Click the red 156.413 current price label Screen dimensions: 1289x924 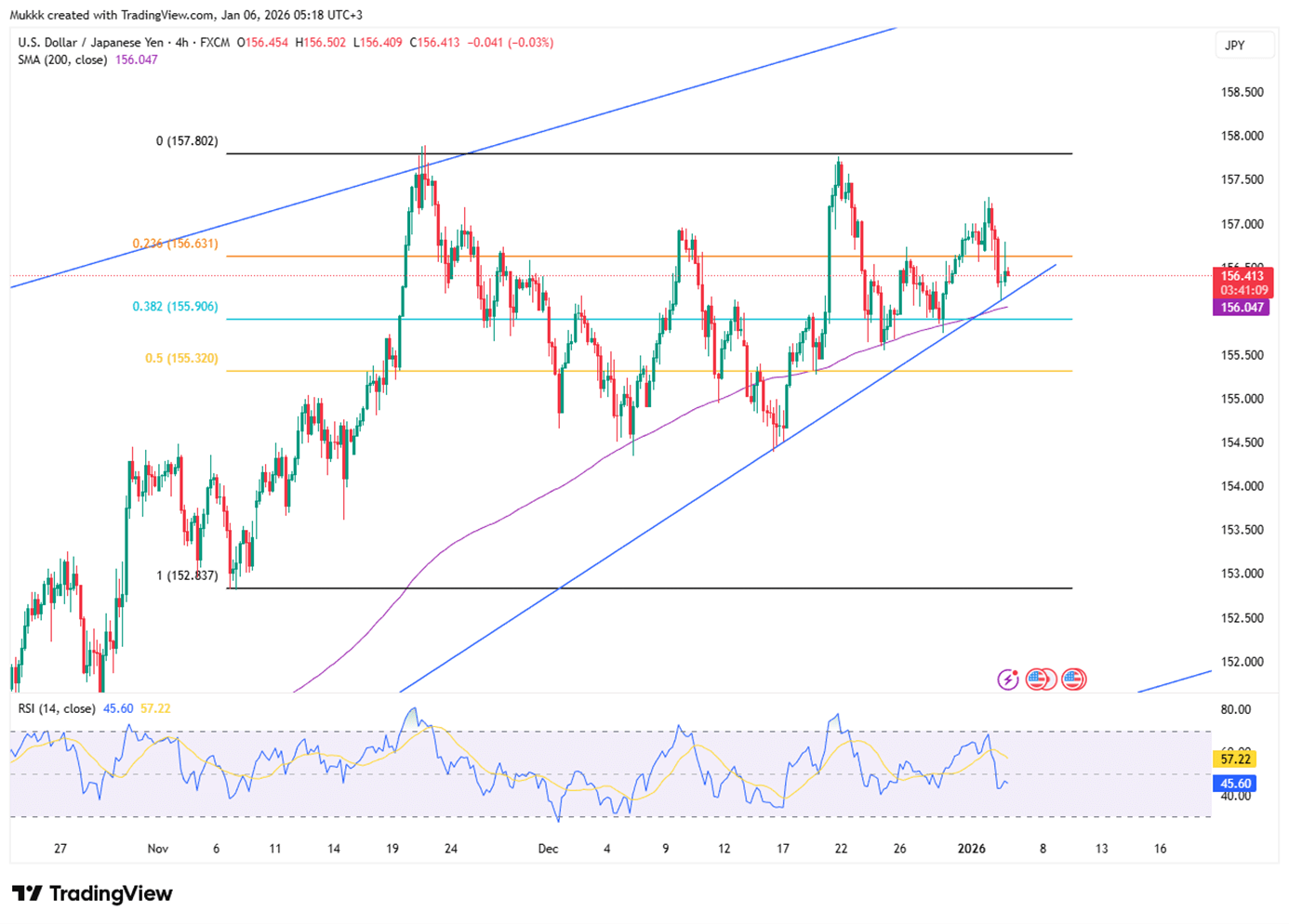pos(1242,276)
